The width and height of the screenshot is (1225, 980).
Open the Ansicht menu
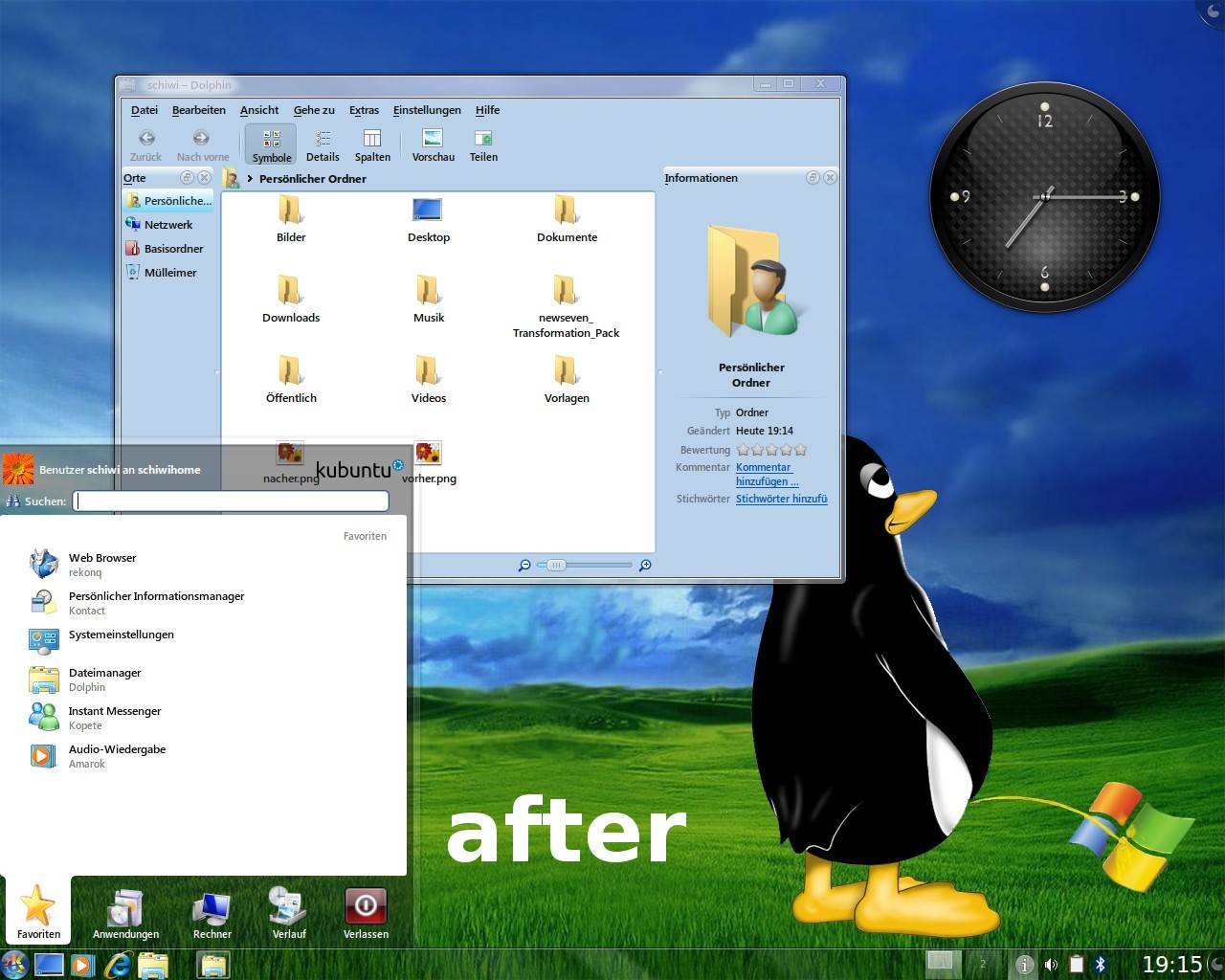pyautogui.click(x=259, y=110)
